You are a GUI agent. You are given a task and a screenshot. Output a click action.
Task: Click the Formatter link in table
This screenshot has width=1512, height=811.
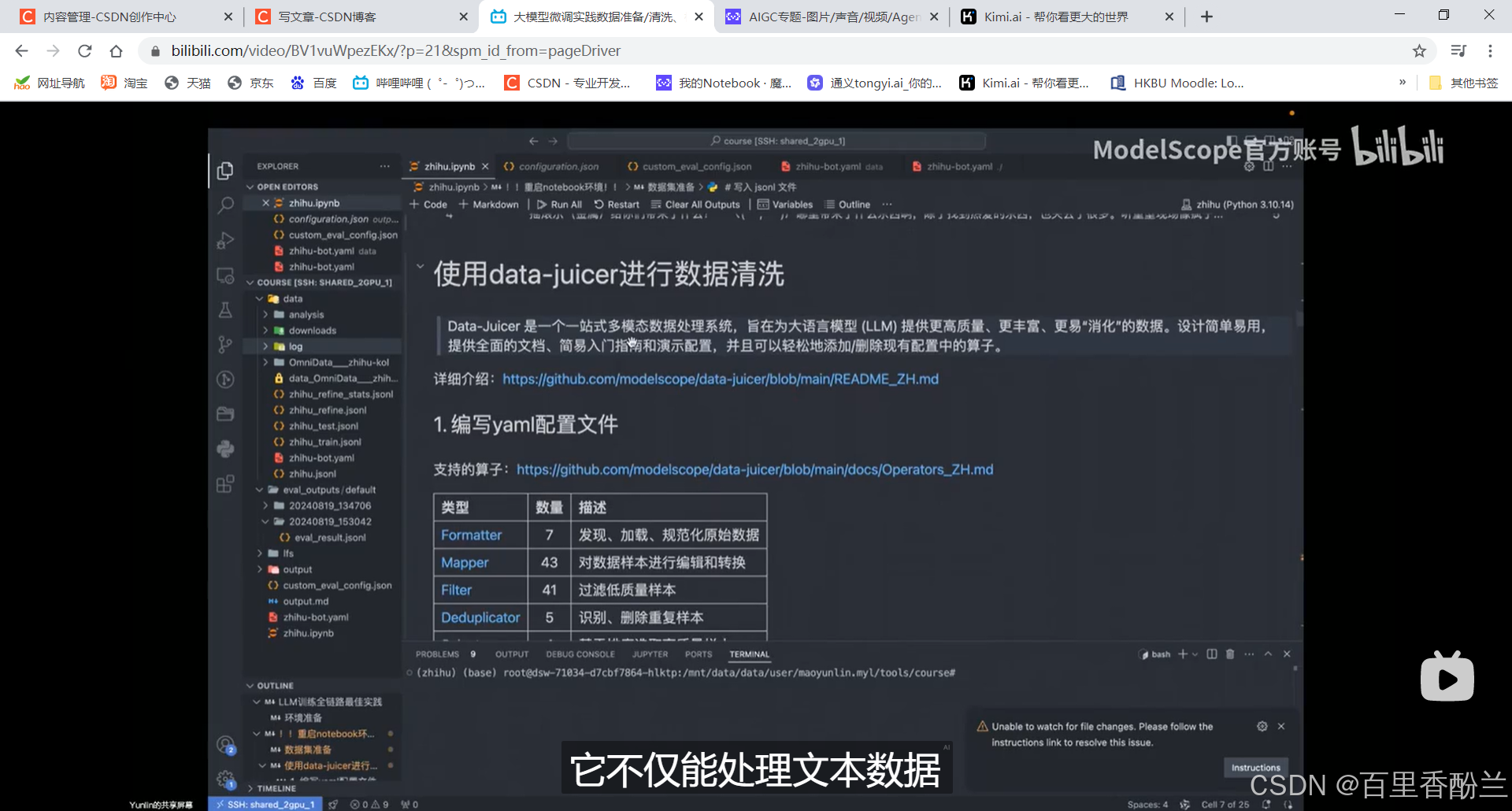point(471,535)
